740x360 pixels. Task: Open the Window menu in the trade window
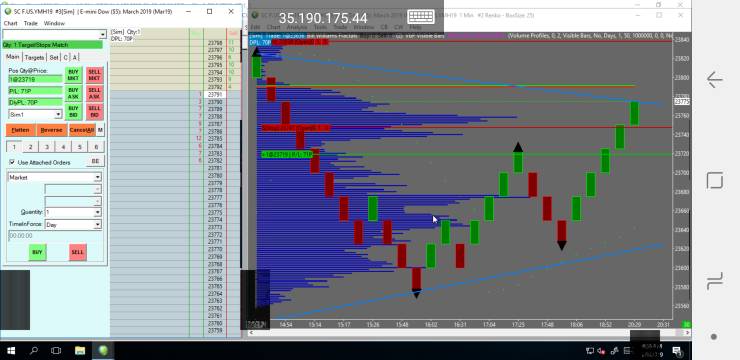click(54, 23)
